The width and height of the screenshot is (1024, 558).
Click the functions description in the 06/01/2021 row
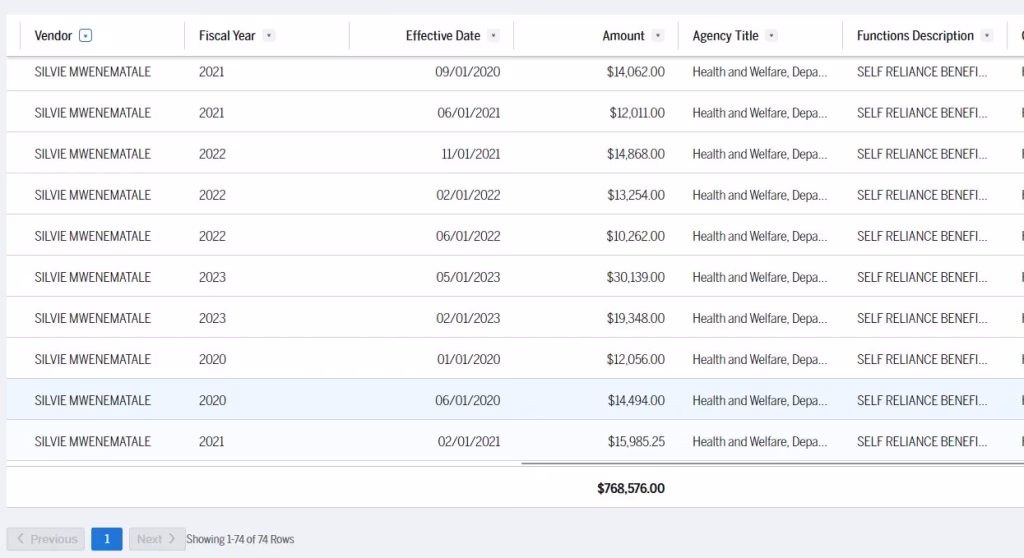tap(921, 113)
